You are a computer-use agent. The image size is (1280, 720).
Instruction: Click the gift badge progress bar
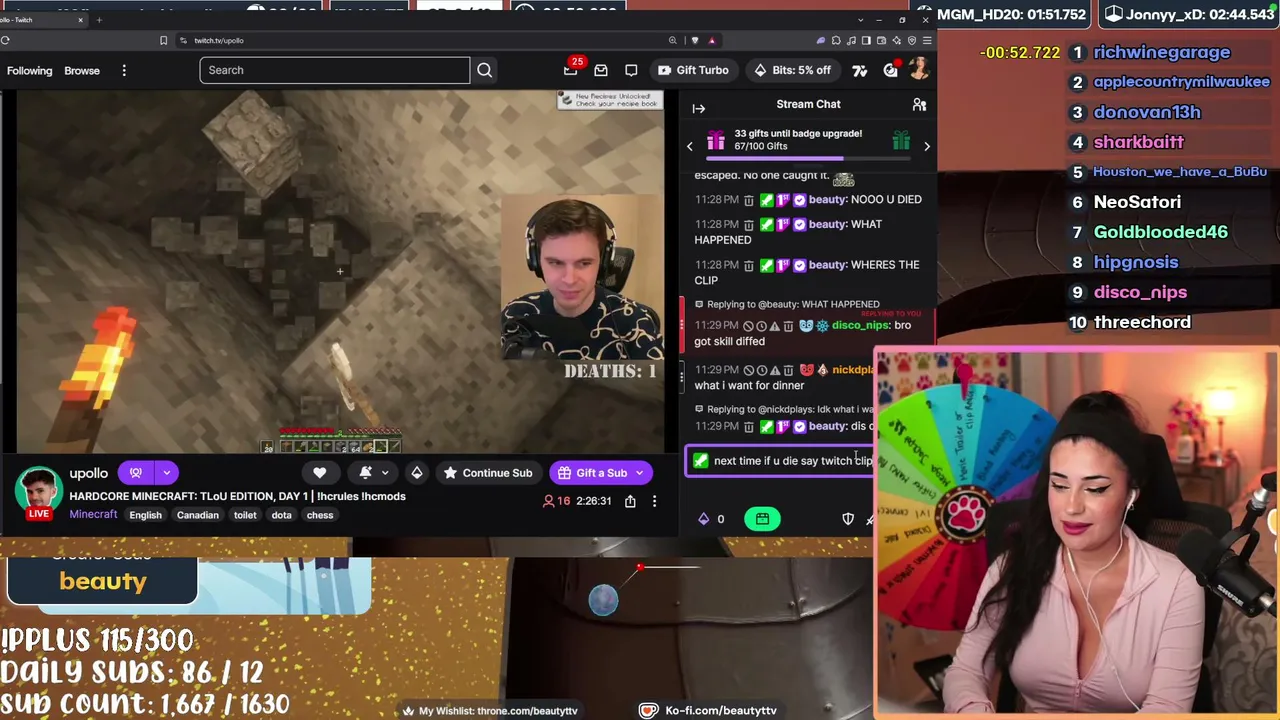pos(808,158)
